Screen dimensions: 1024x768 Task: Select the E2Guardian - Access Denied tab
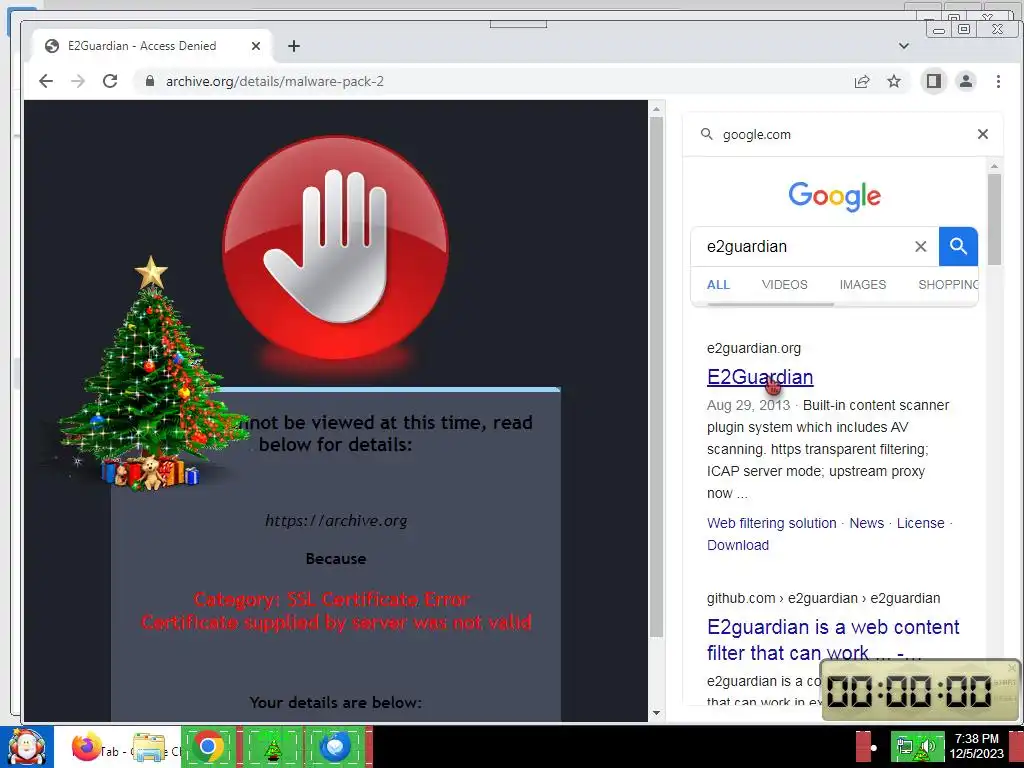coord(153,46)
